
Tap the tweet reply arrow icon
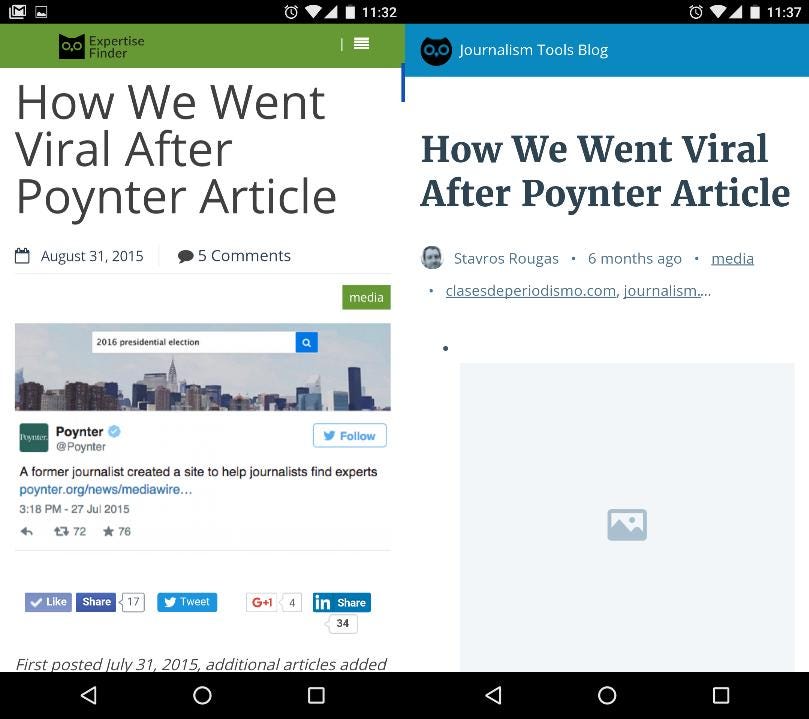pyautogui.click(x=27, y=531)
